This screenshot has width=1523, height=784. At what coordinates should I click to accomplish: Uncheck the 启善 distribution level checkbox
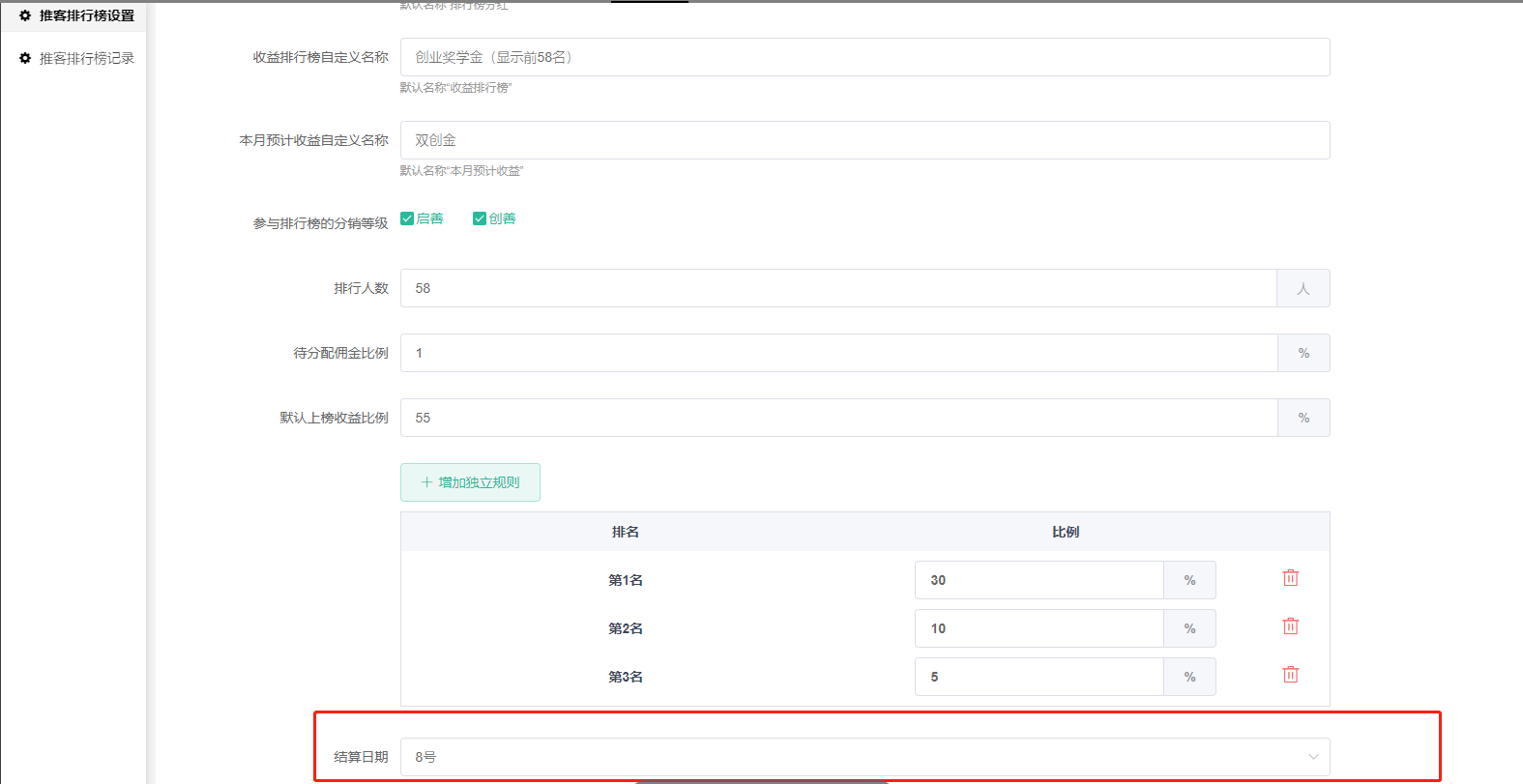click(407, 218)
